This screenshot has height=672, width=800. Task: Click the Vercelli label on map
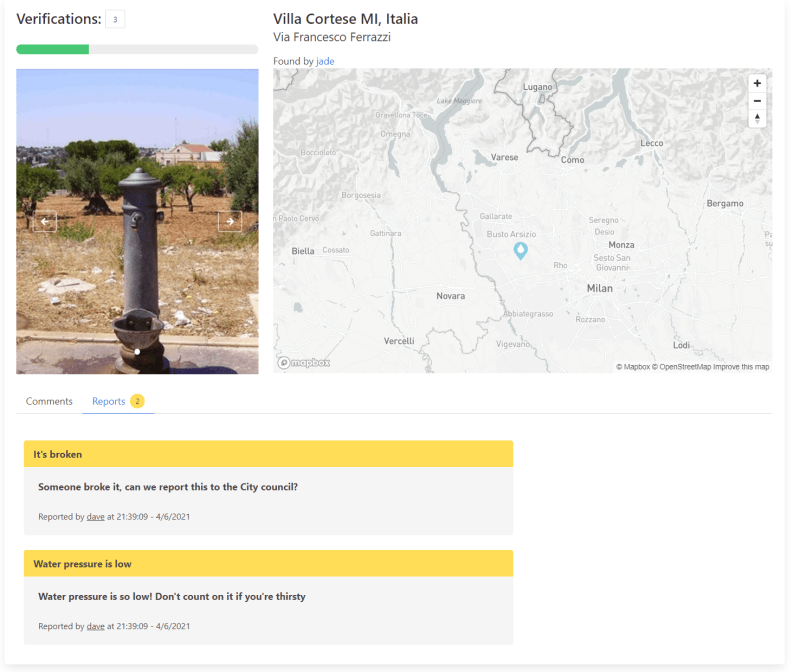(399, 341)
